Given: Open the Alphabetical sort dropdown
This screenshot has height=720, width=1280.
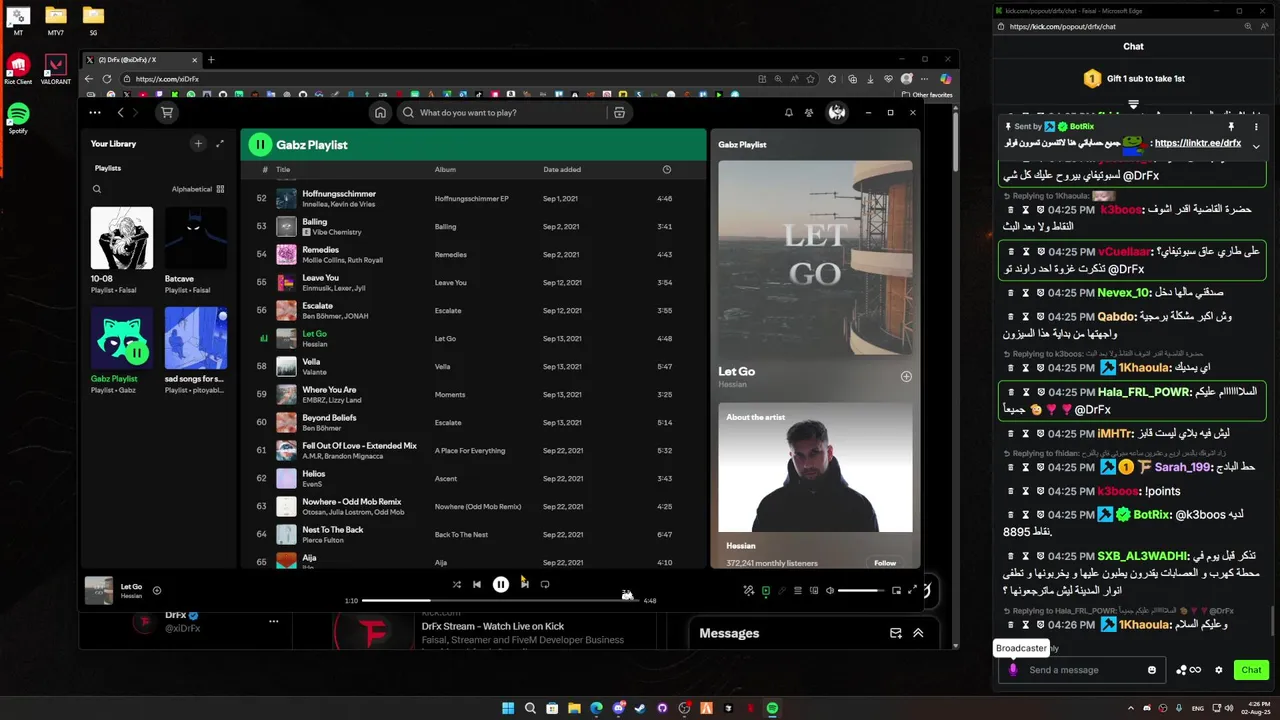Looking at the screenshot, I should click(x=198, y=189).
